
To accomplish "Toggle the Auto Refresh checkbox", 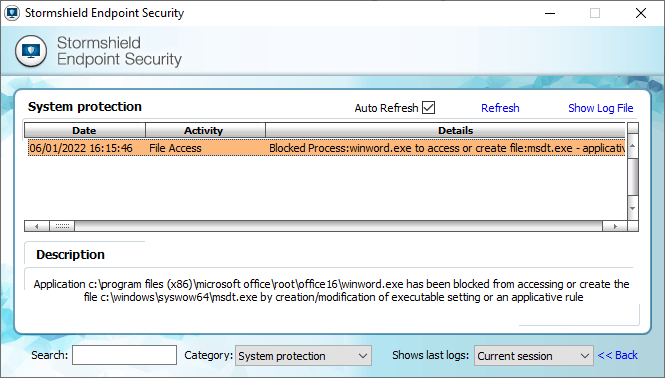I will 428,107.
